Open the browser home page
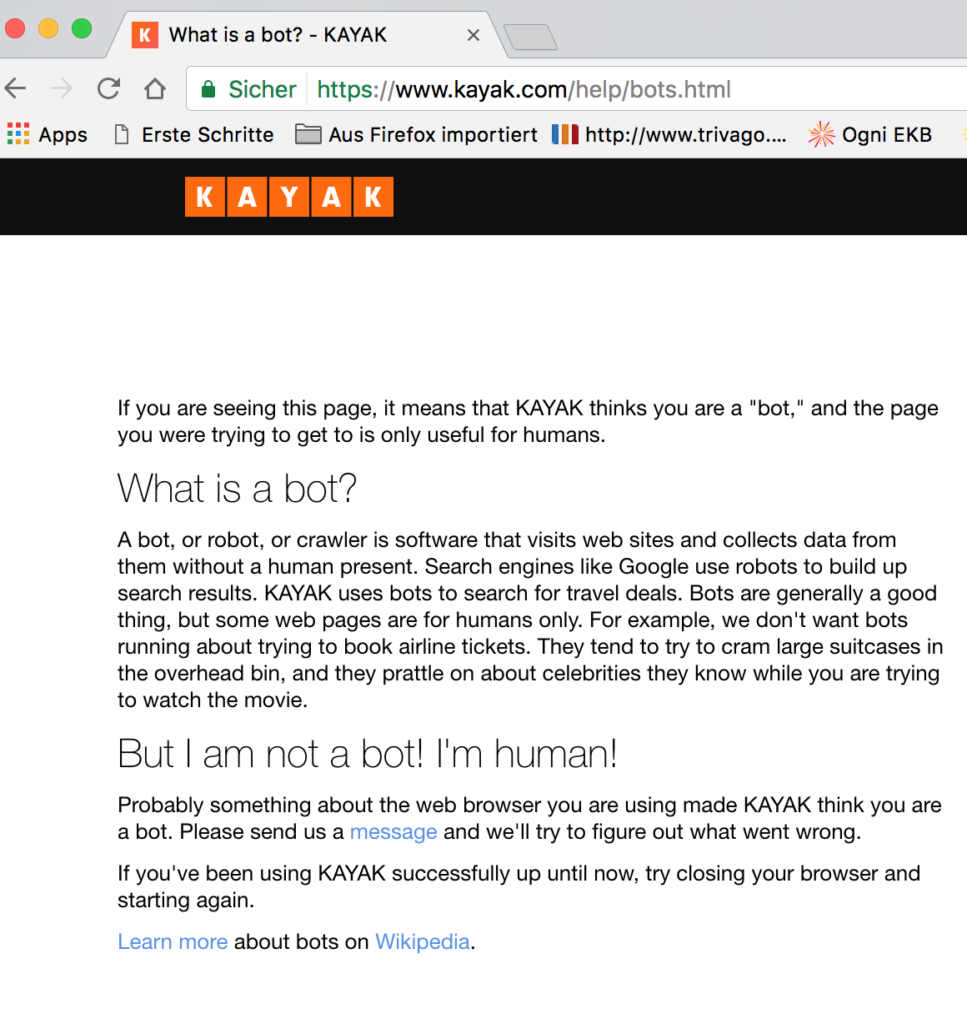This screenshot has height=1024, width=967. click(155, 88)
